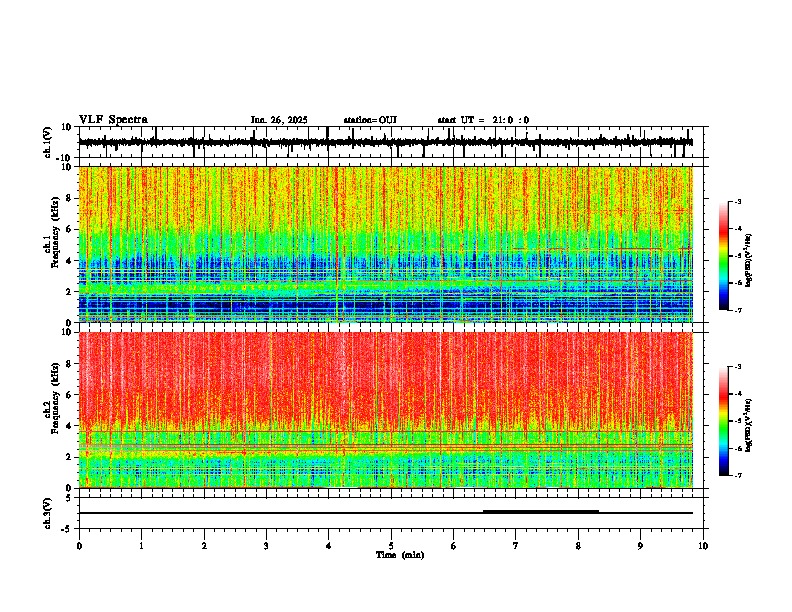Click the '6' tick on the time axis
792x612 pixels.
coord(454,545)
